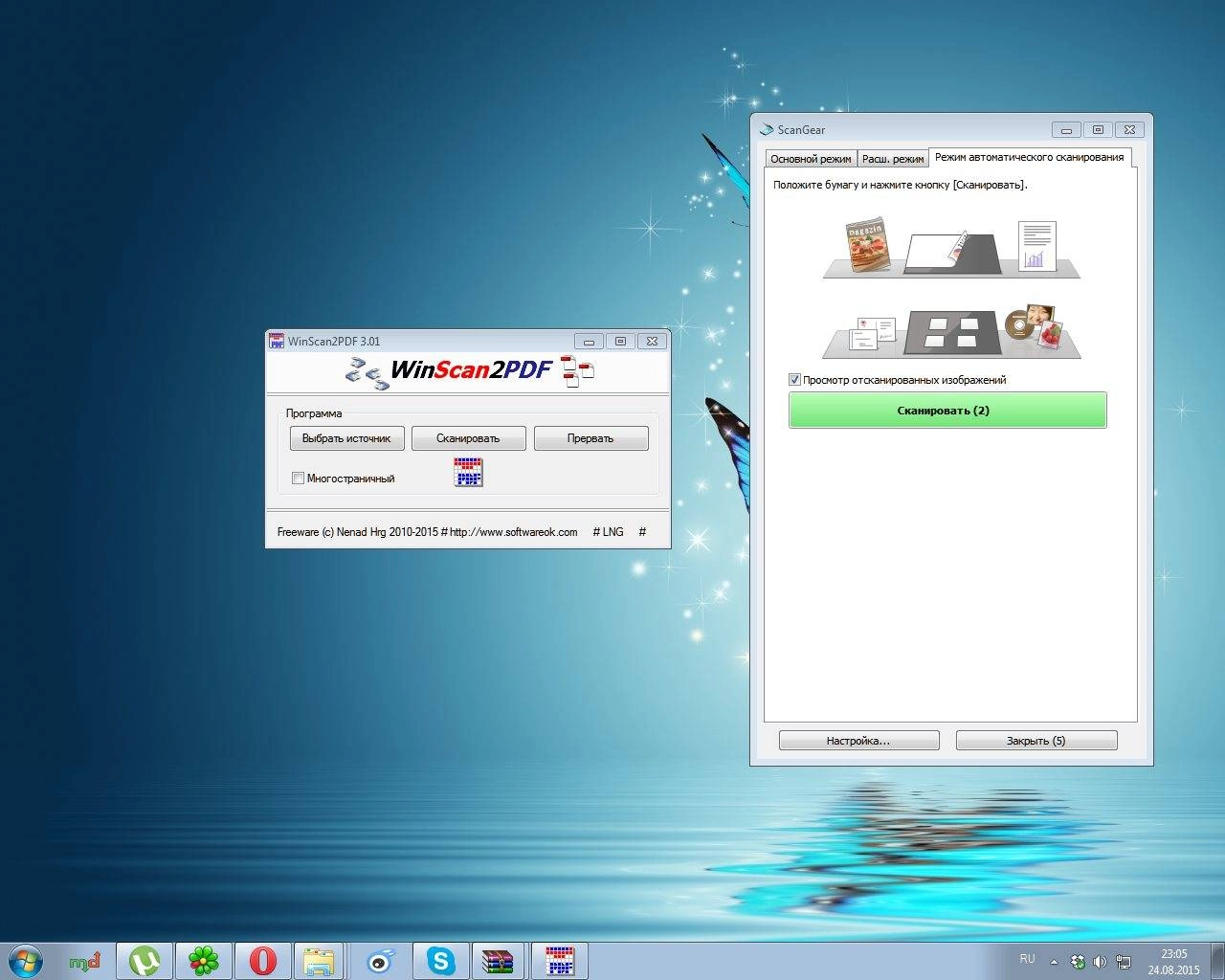
Task: Switch to Основной режим tab
Action: tap(811, 159)
